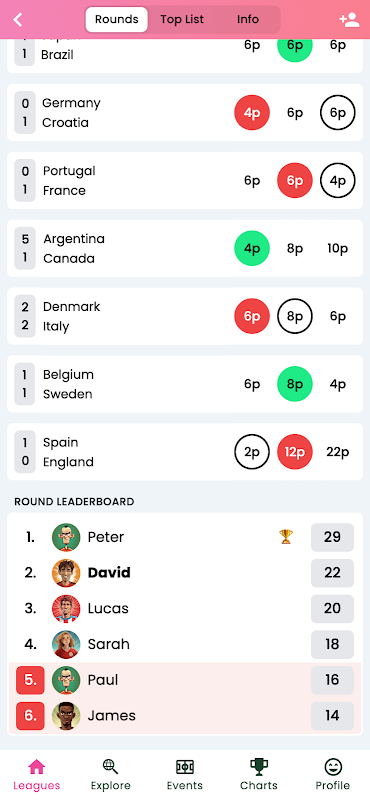
Task: Select green 4p option for Argentina–Canada
Action: tap(252, 248)
